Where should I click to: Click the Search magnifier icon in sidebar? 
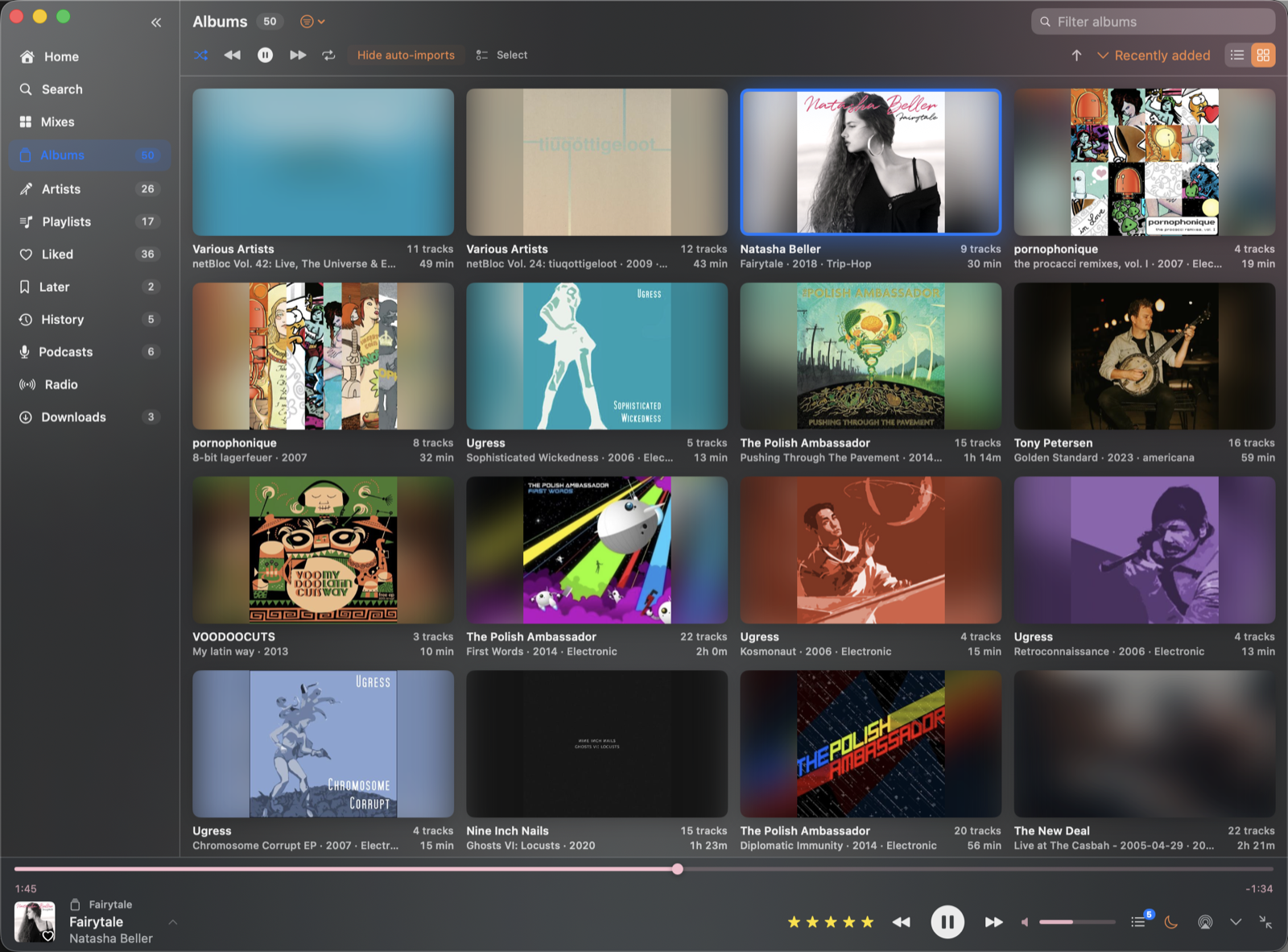tap(26, 89)
